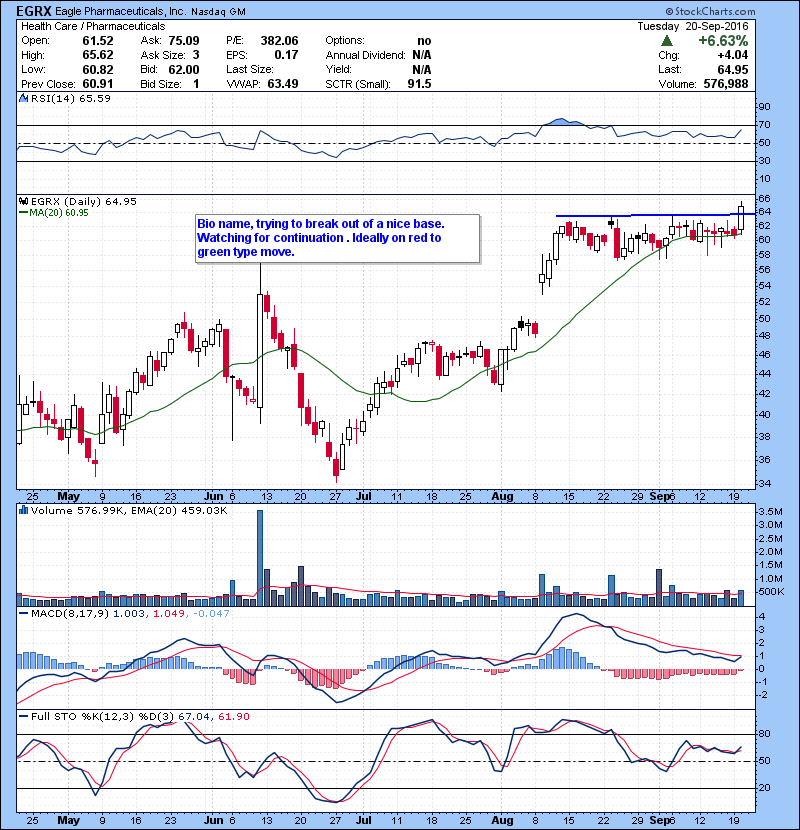
Task: Click the stochastic %D value 61.90
Action: 233,717
